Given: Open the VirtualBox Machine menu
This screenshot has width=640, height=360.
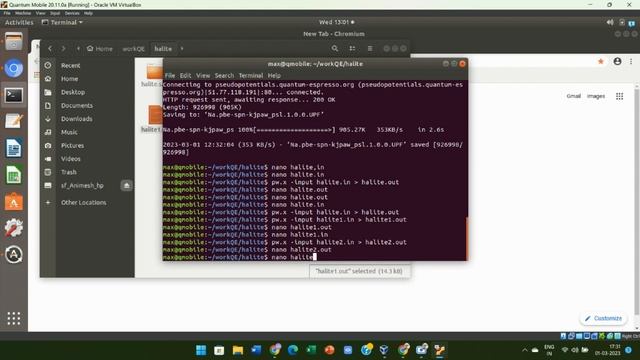Looking at the screenshot, I should pos(22,13).
